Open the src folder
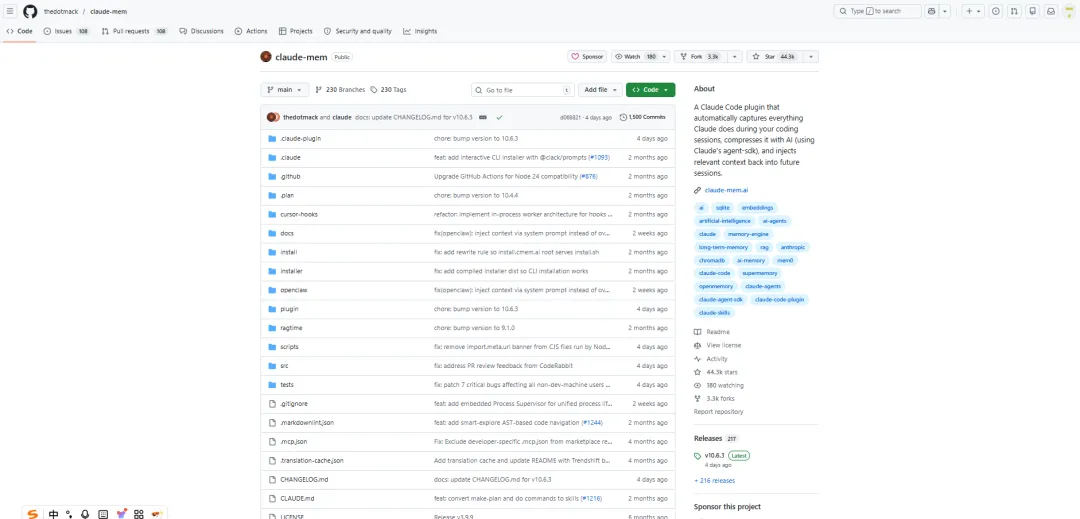1080x519 pixels. point(284,366)
